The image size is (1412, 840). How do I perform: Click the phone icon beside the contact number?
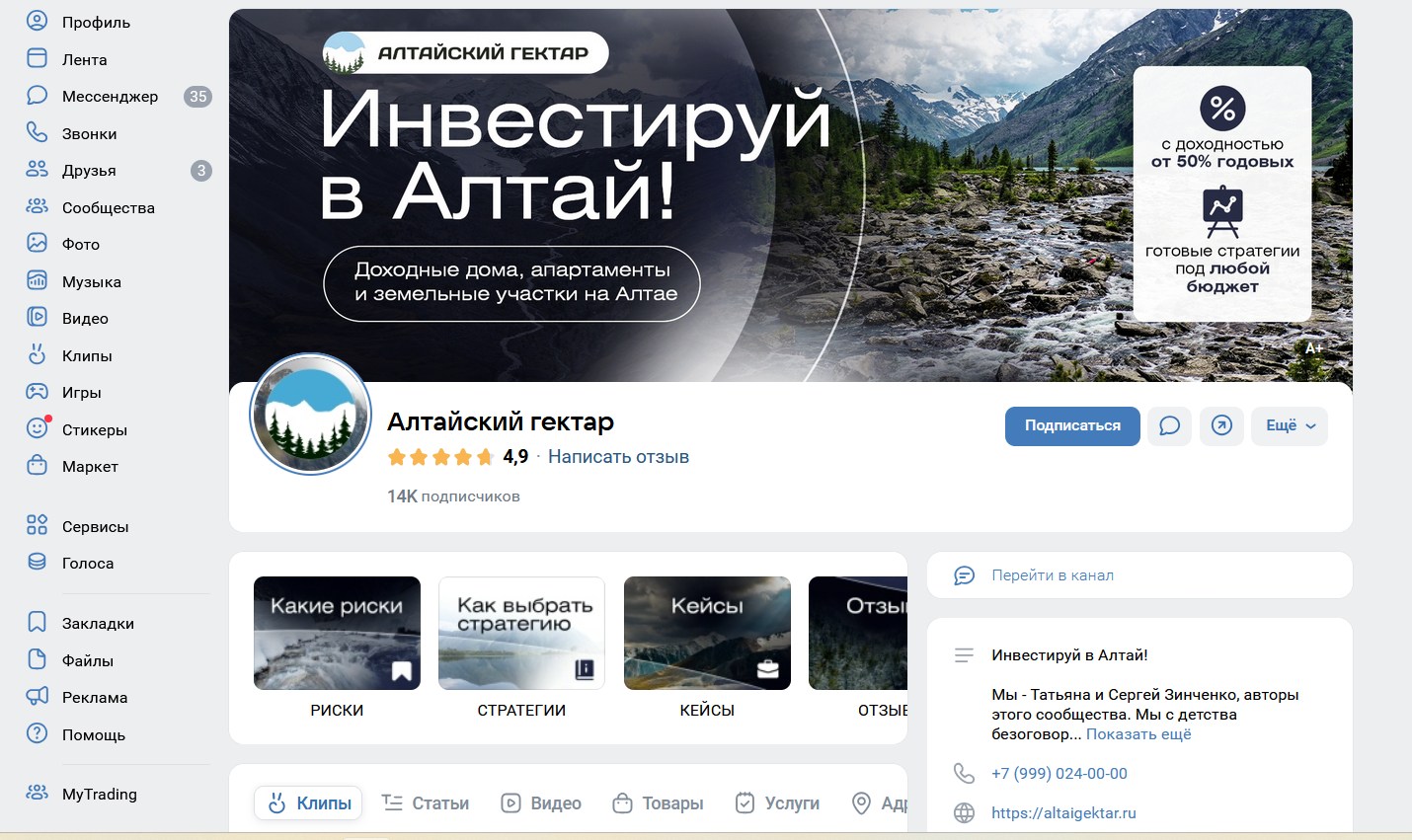[x=964, y=773]
